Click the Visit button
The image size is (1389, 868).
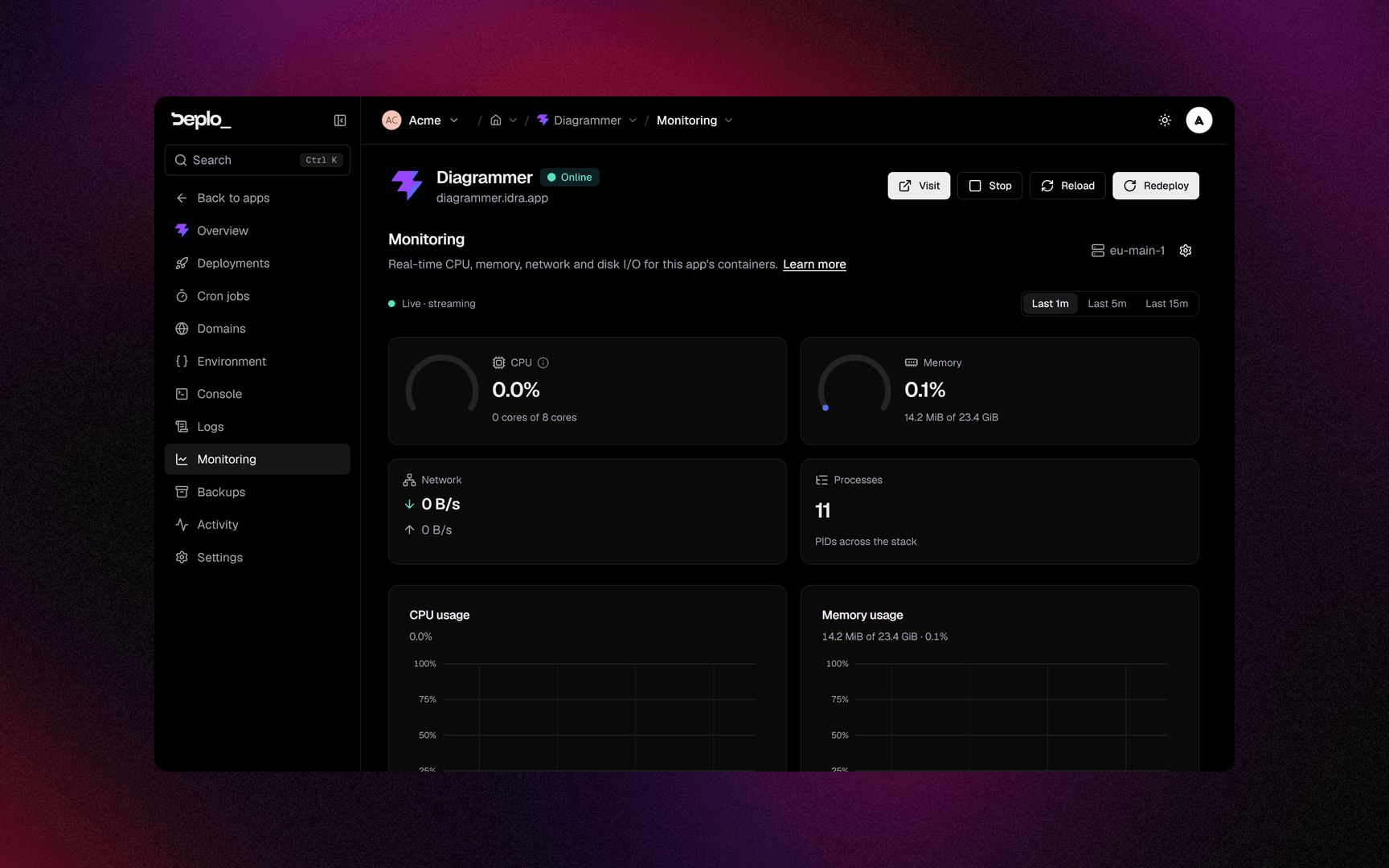[x=919, y=186]
